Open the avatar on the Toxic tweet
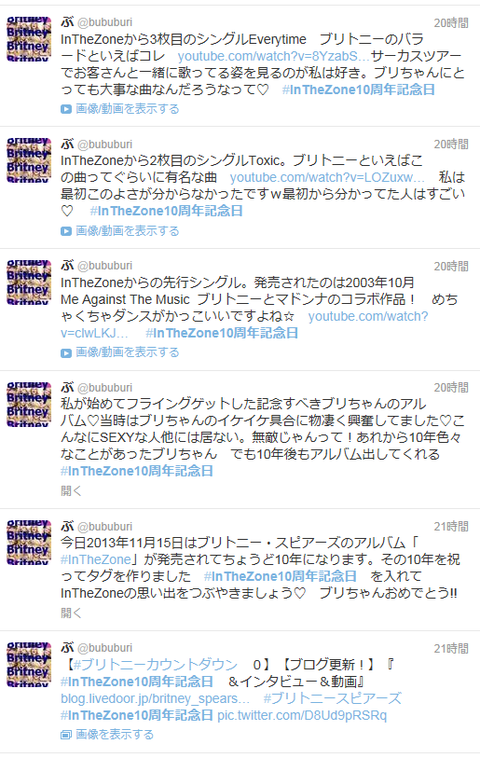The width and height of the screenshot is (480, 758). point(29,160)
